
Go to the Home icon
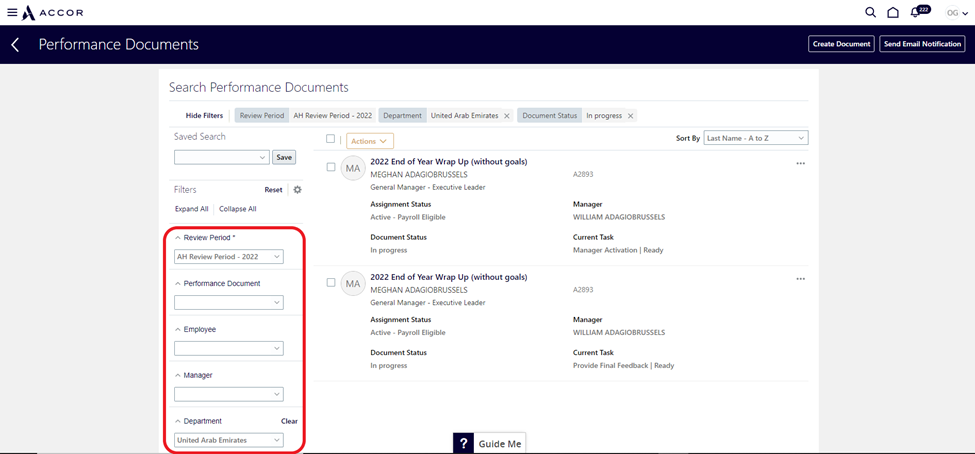pyautogui.click(x=893, y=12)
